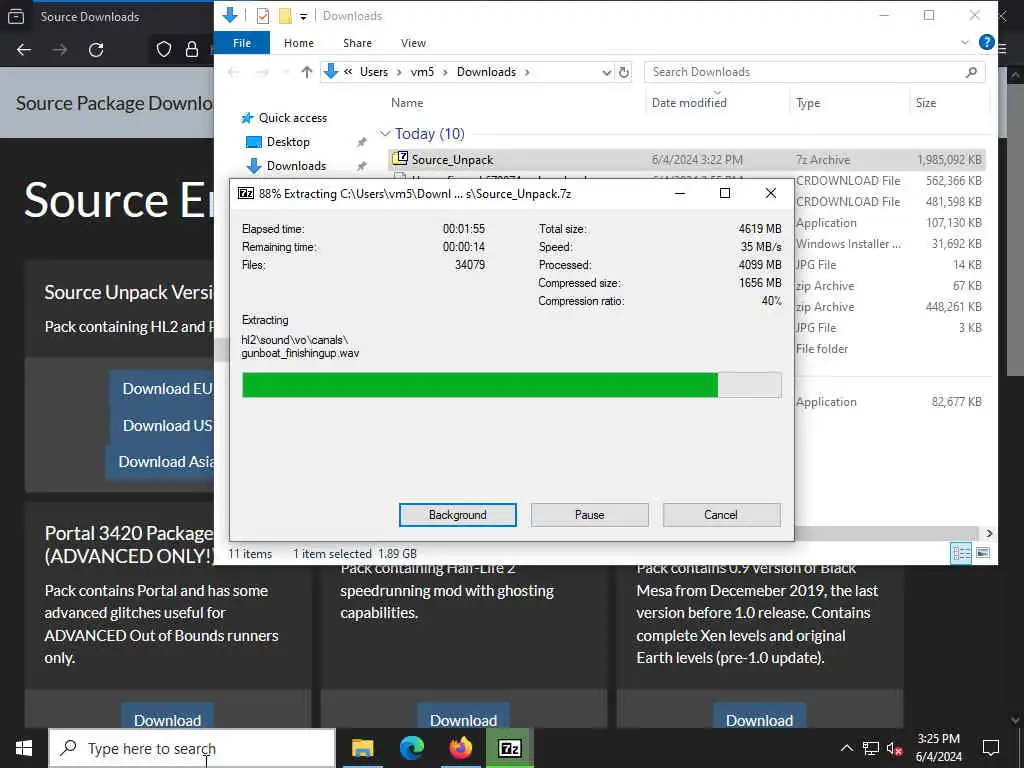Click the muted volume tray icon
This screenshot has width=1024, height=768.
(x=895, y=748)
